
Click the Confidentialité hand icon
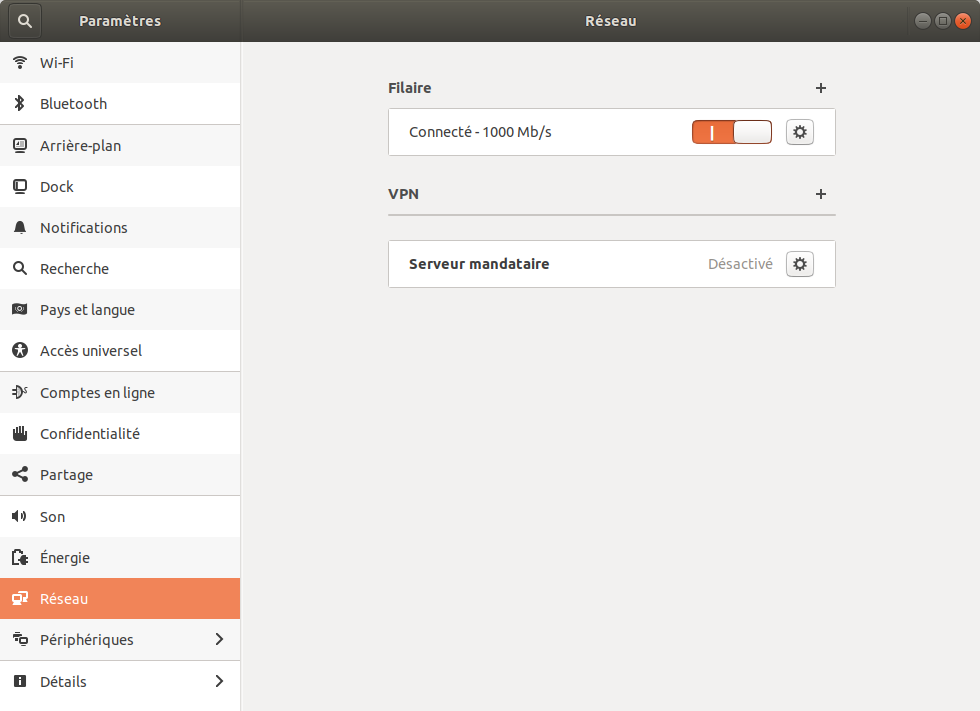(x=19, y=433)
